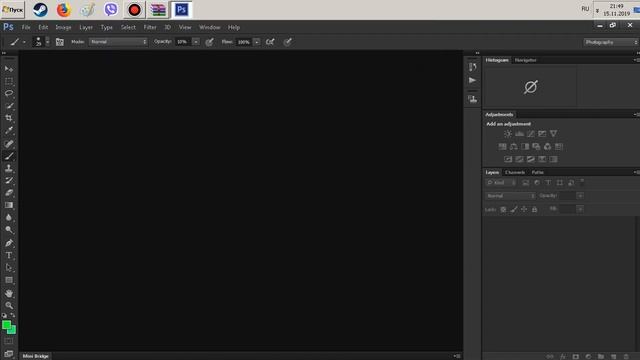Image resolution: width=640 pixels, height=360 pixels.
Task: Swap foreground and background colors
Action: [13, 316]
